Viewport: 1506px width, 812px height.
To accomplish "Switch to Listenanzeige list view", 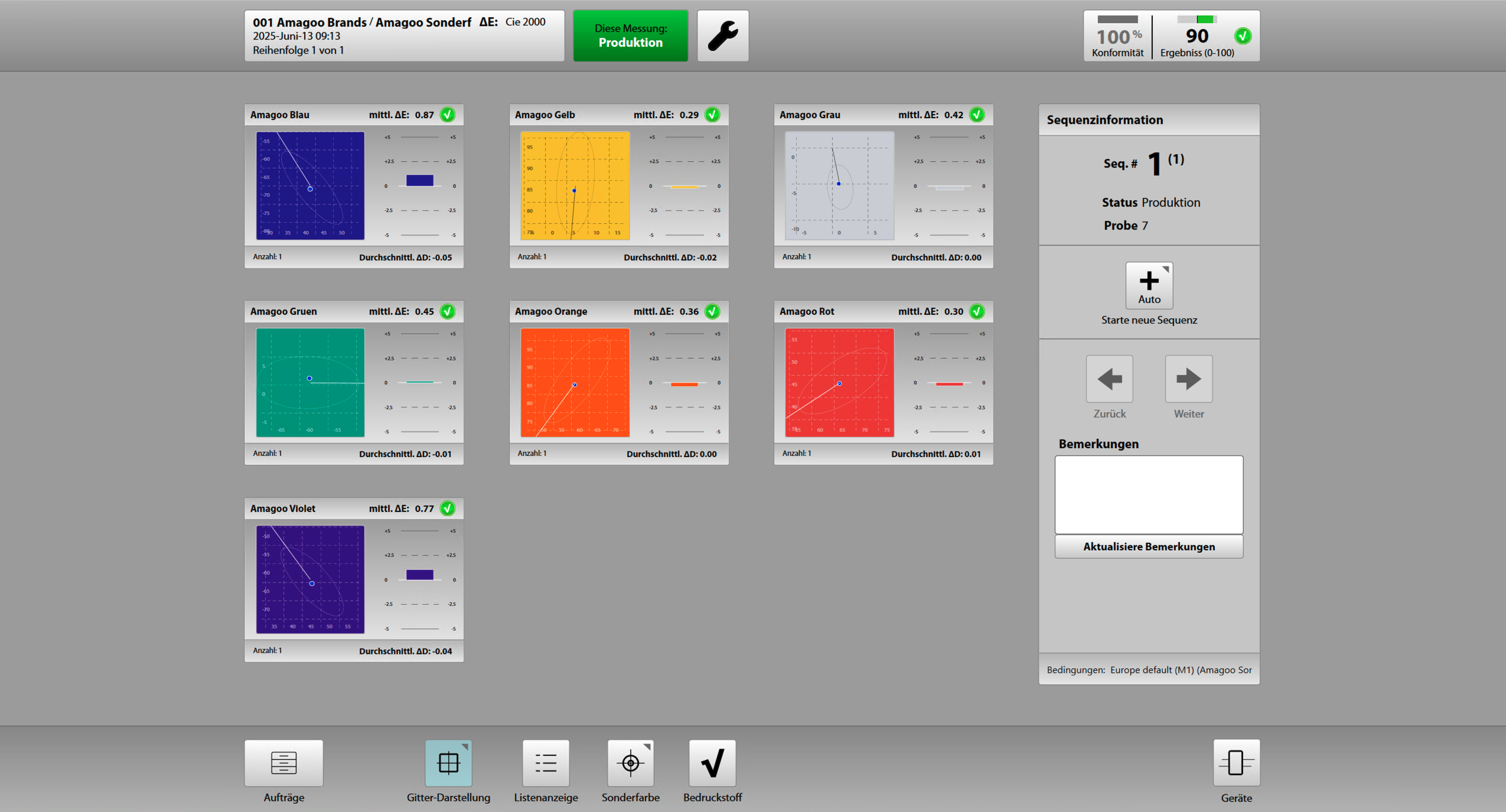I will pyautogui.click(x=546, y=762).
